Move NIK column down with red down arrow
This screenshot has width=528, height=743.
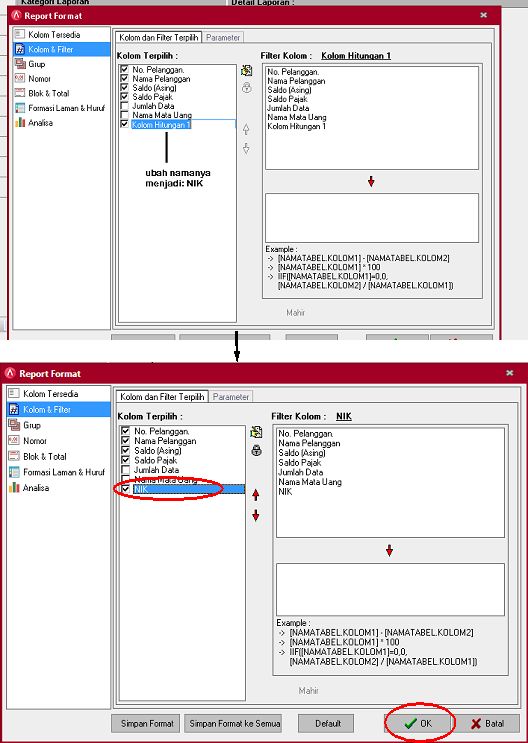(x=256, y=516)
